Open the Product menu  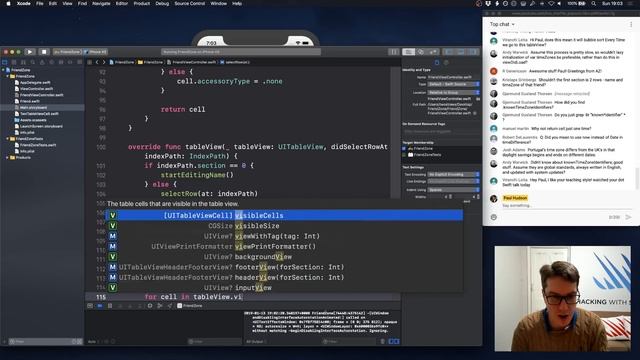pyautogui.click(x=142, y=3)
